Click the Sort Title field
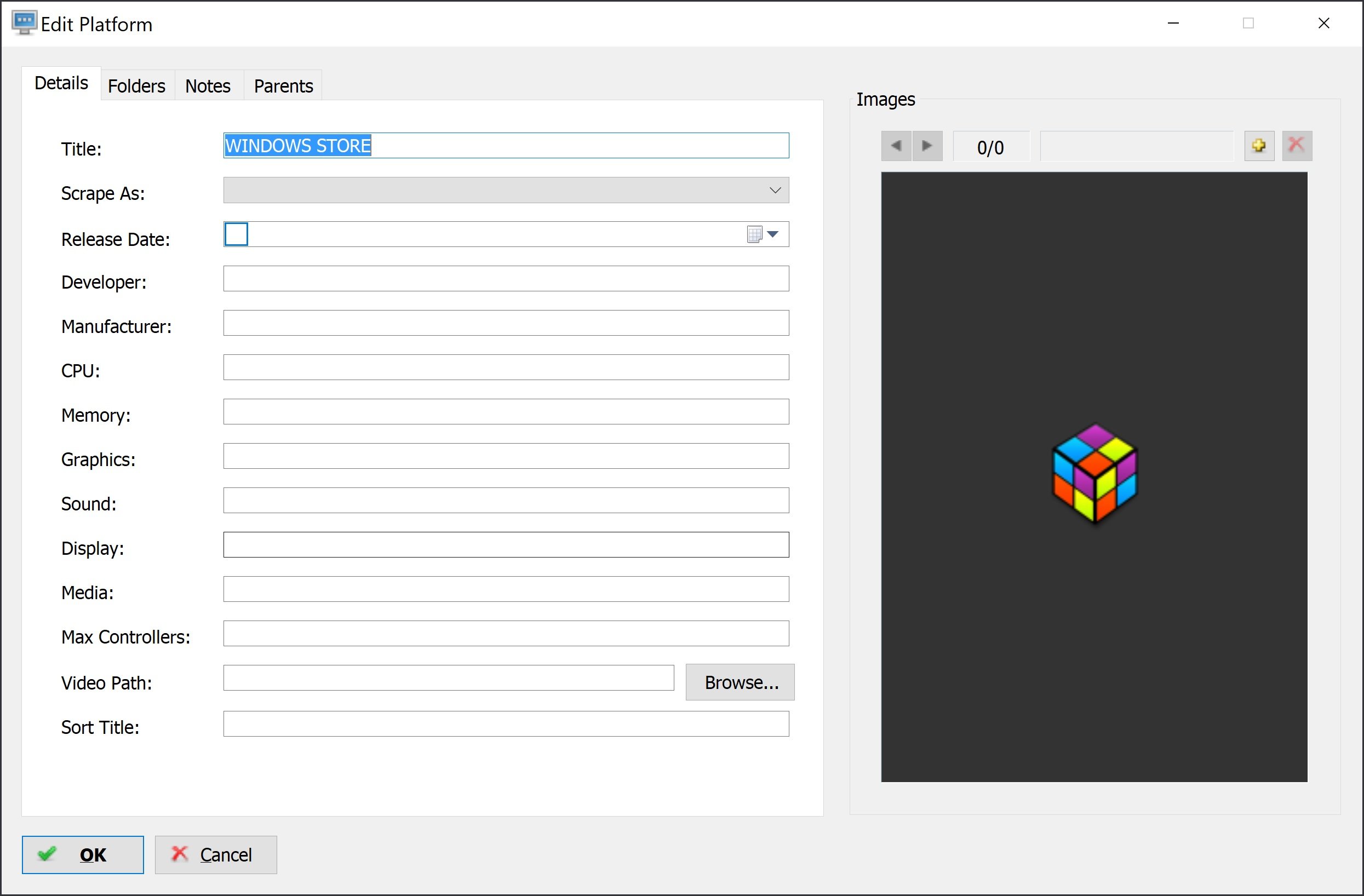Screen dimensions: 1364x896 [x=506, y=724]
